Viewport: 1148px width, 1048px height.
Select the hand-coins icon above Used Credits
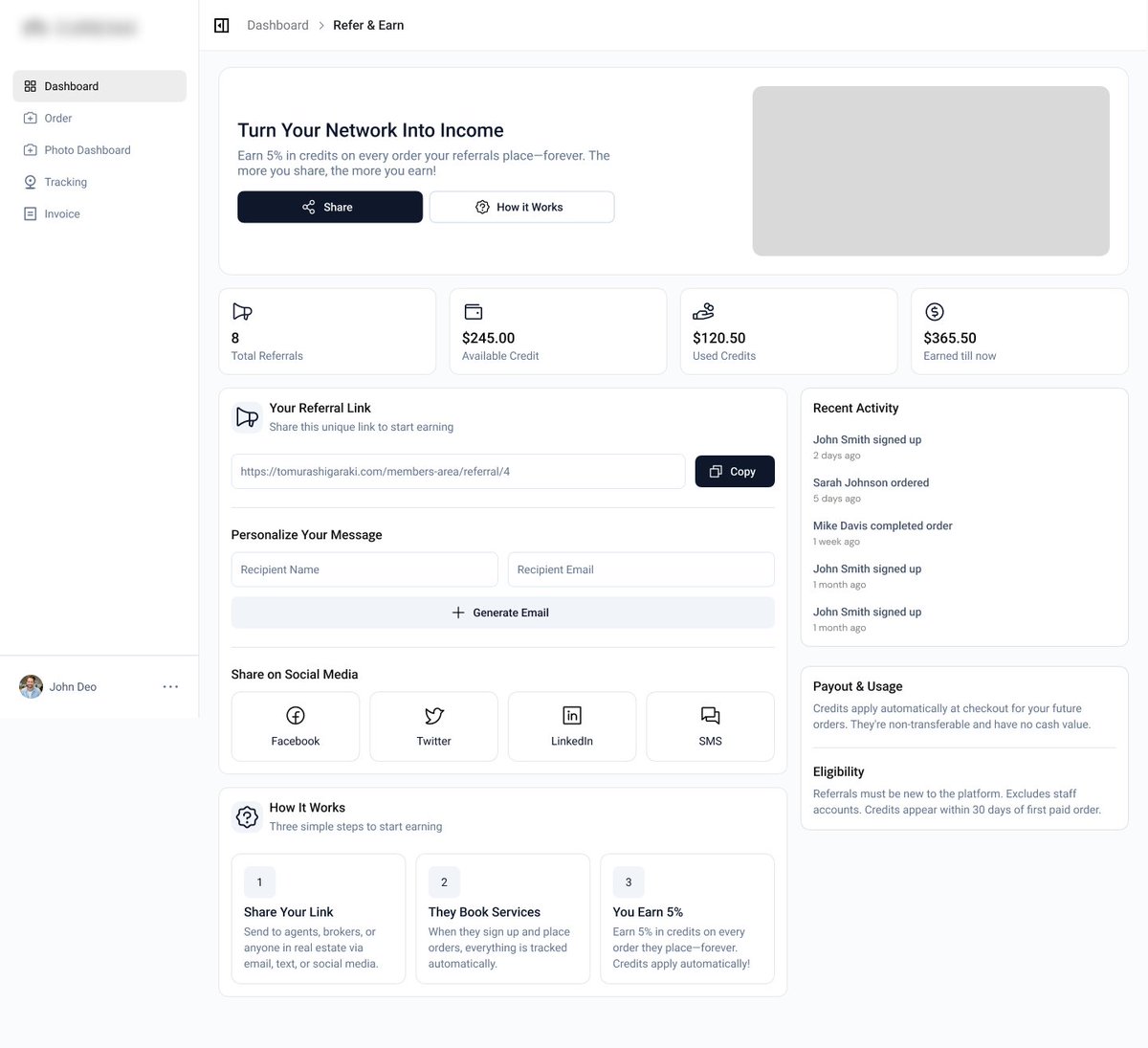[x=703, y=312]
